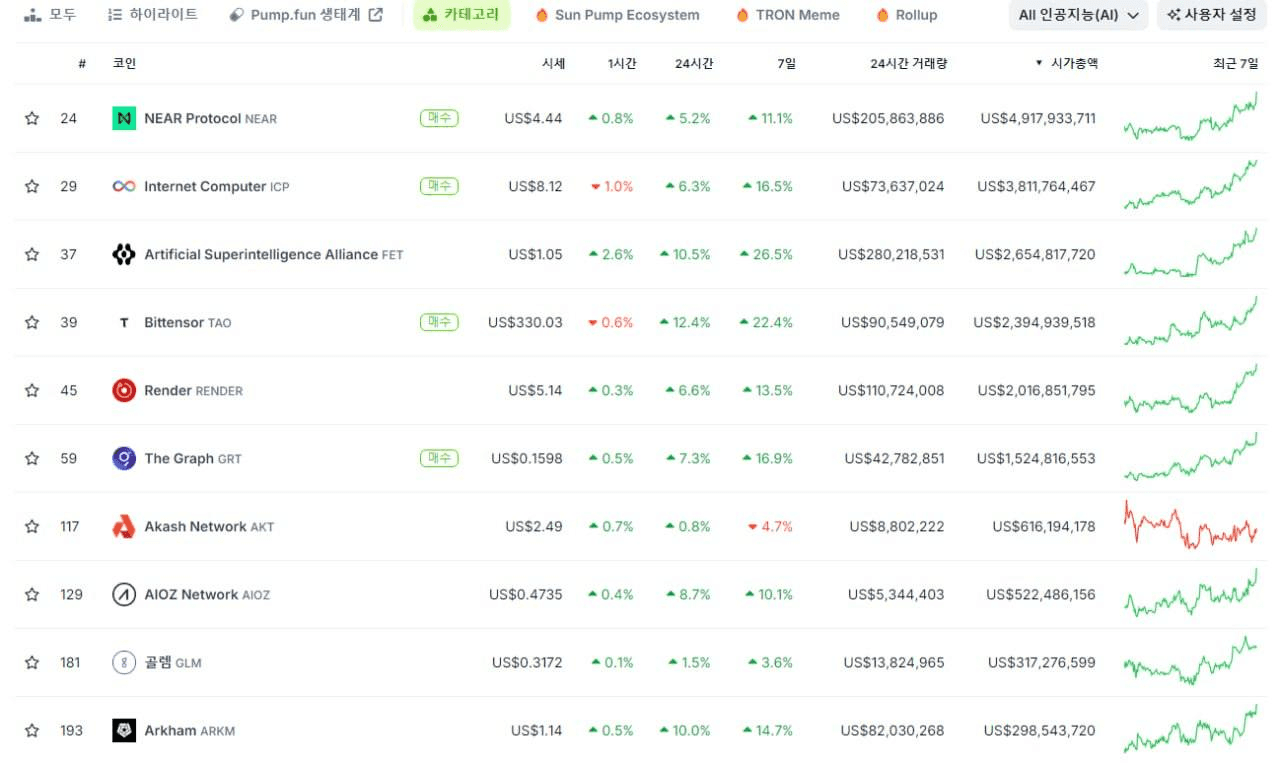Click Render volume US$110,724,008
Image resolution: width=1280 pixels, height=763 pixels.
click(891, 390)
